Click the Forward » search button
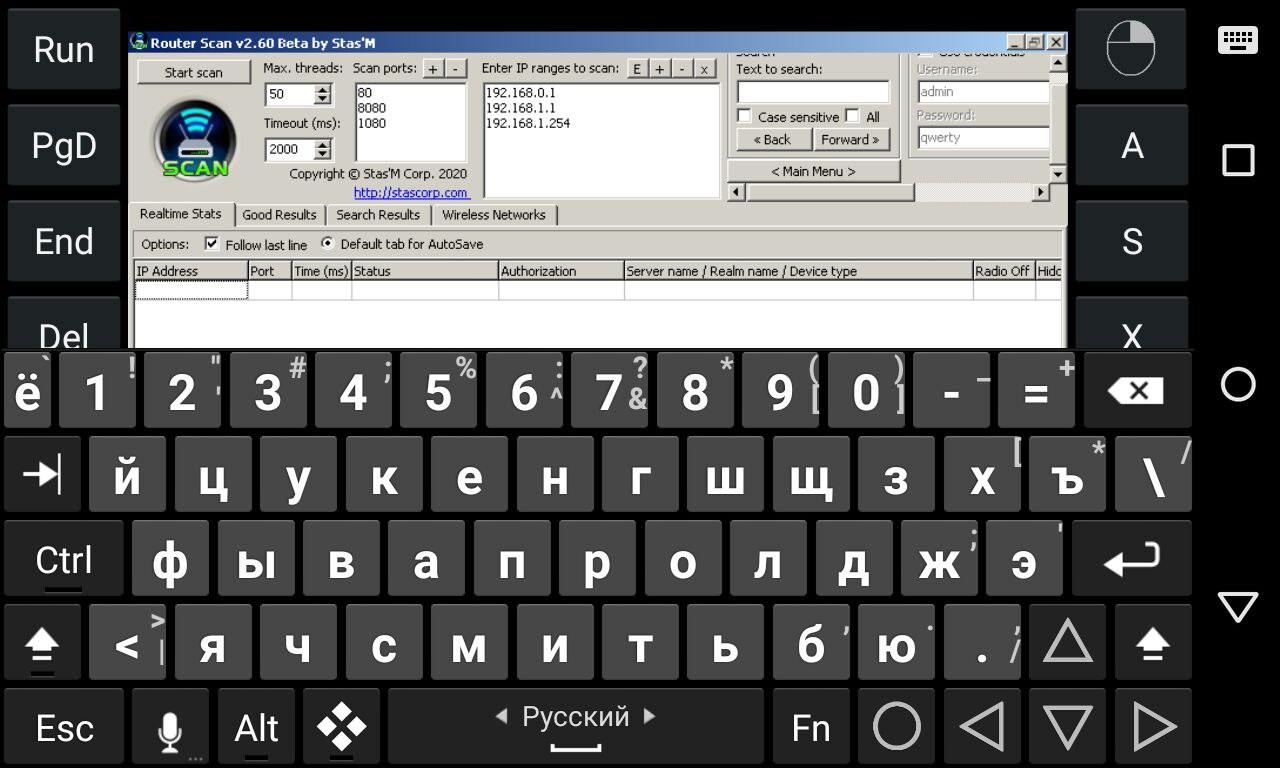This screenshot has width=1280, height=768. click(x=850, y=140)
